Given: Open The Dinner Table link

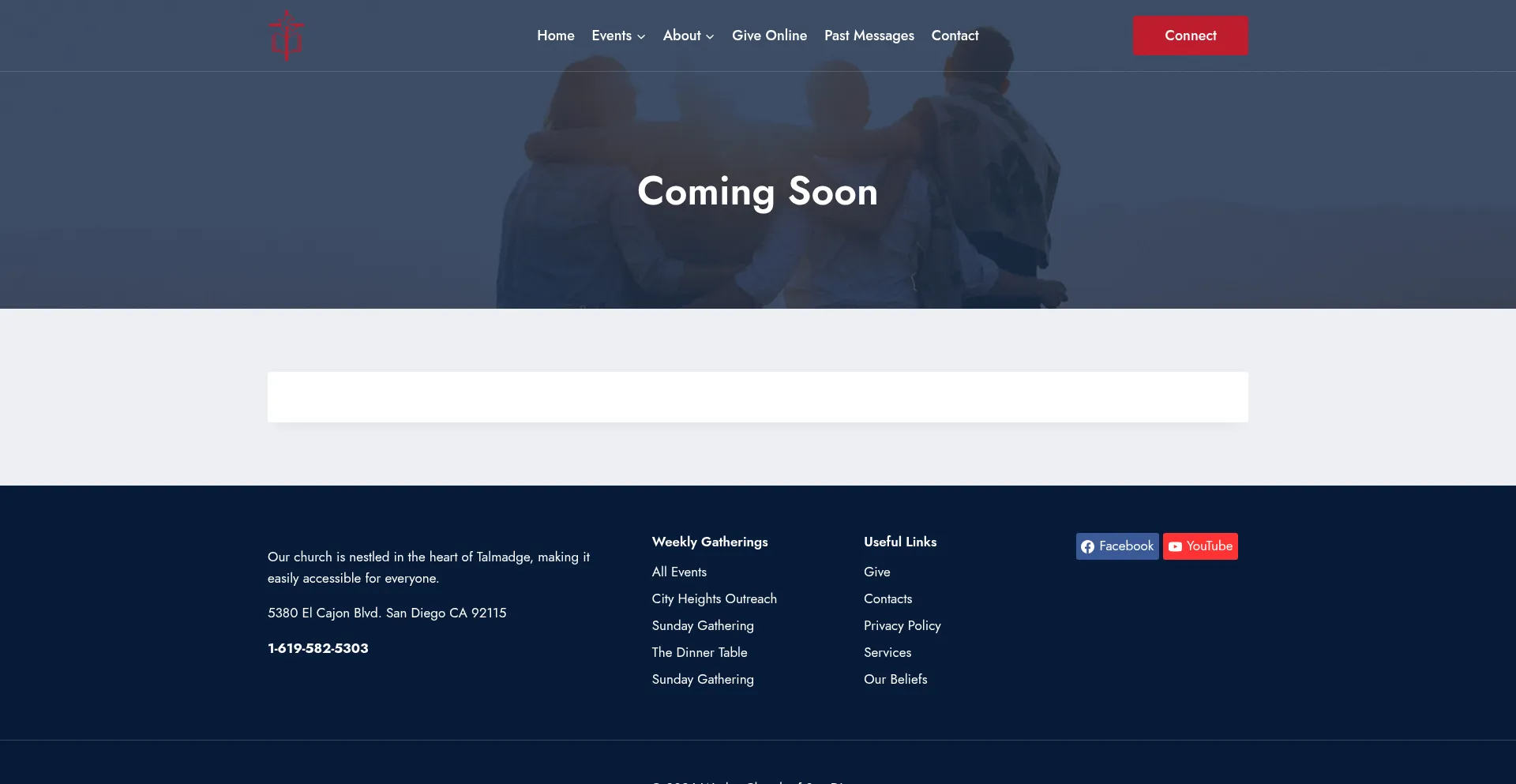Looking at the screenshot, I should [699, 652].
